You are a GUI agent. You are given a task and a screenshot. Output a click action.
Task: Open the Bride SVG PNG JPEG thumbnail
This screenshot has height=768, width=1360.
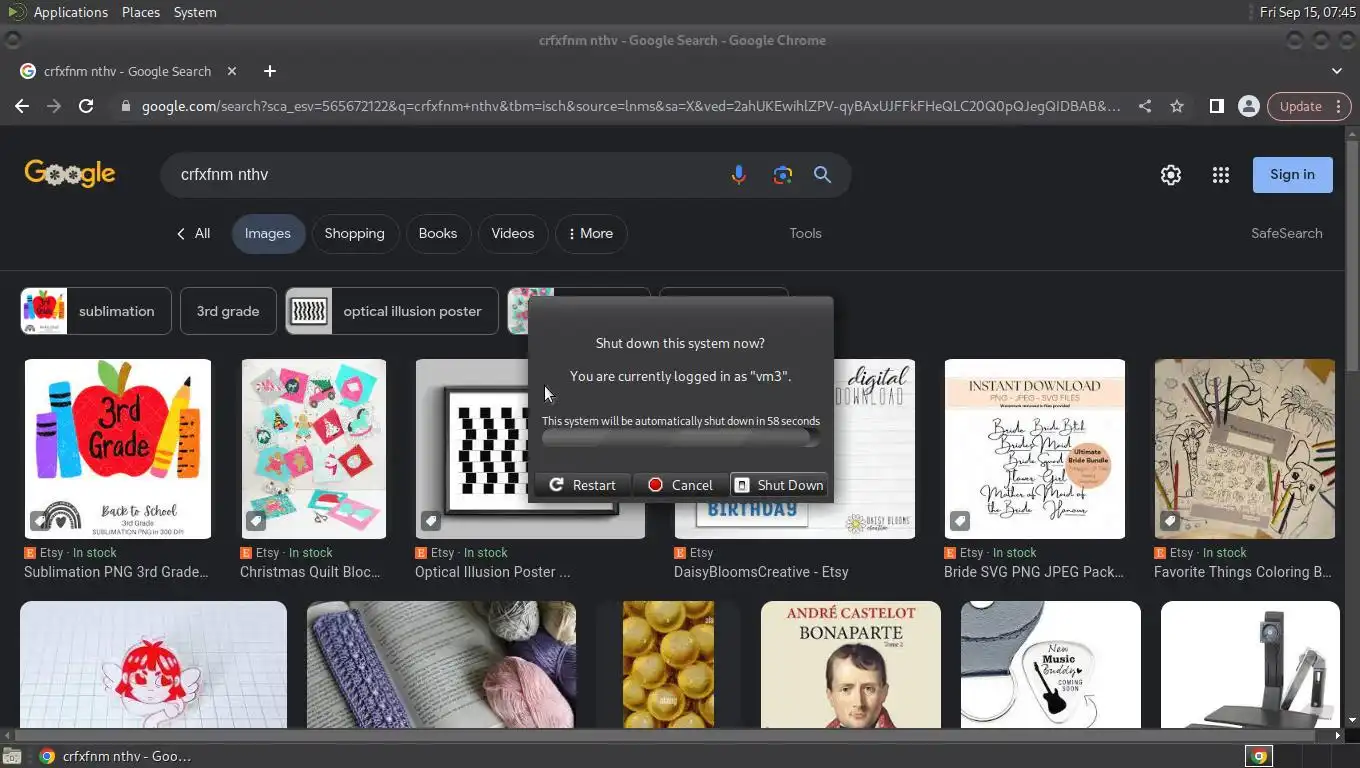point(1034,449)
